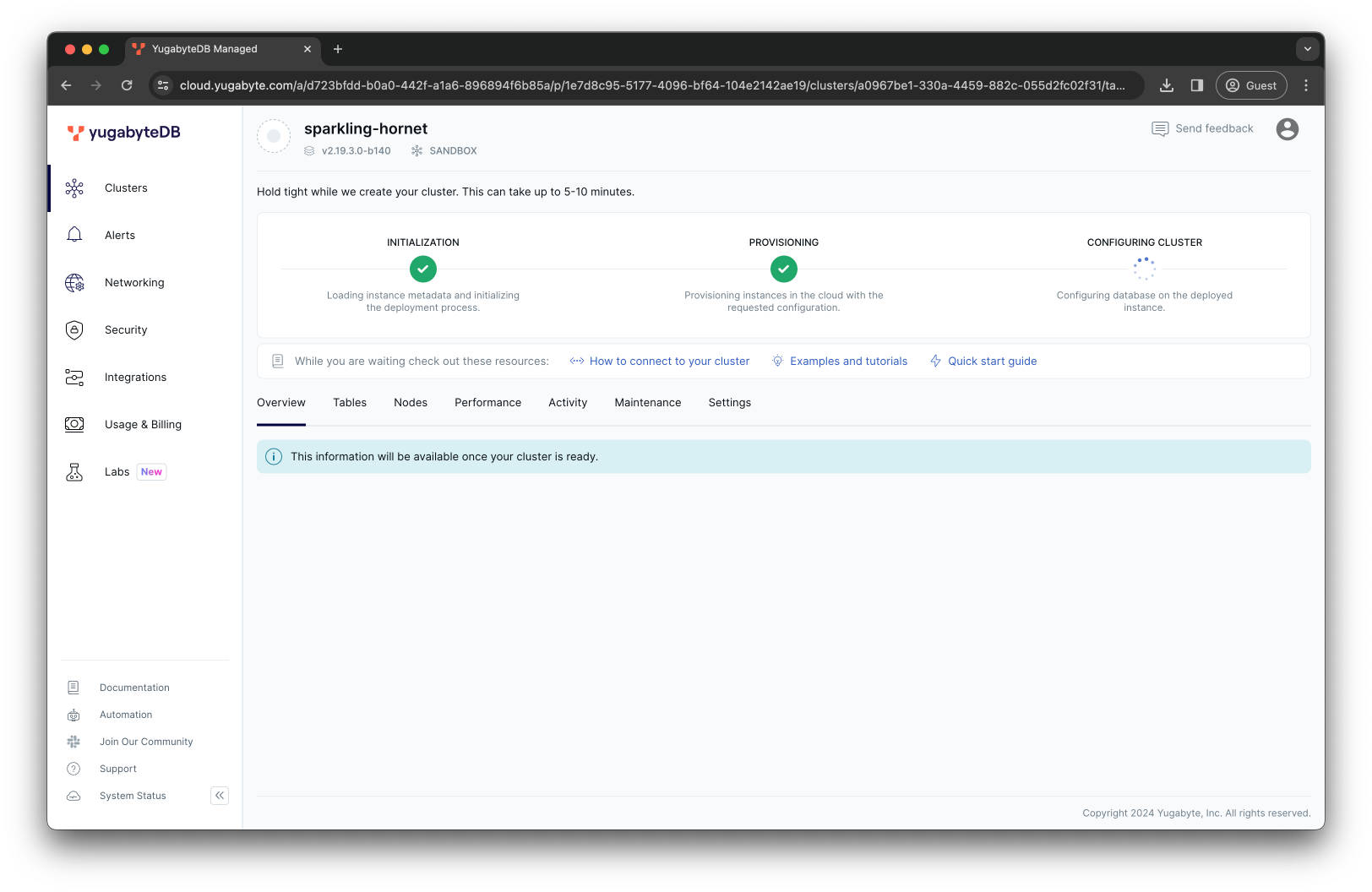Open Chrome's three-dot menu
This screenshot has width=1372, height=892.
pos(1305,85)
